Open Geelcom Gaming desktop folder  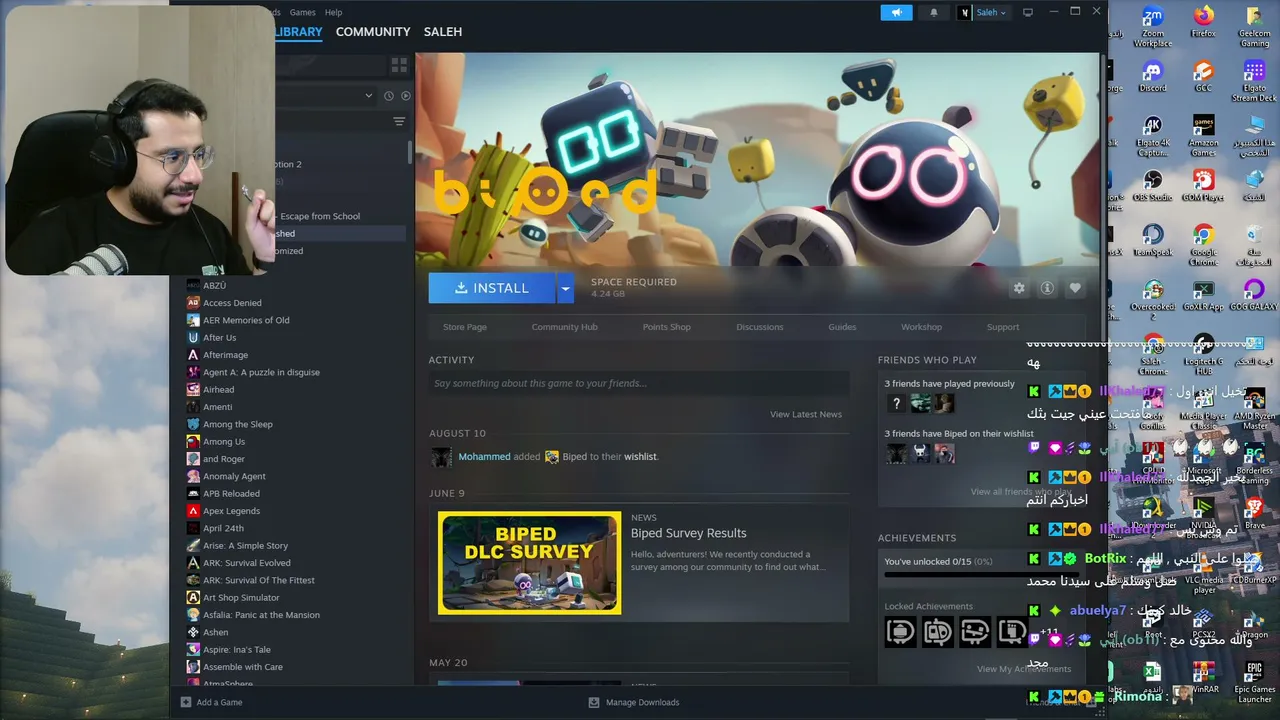tap(1254, 27)
